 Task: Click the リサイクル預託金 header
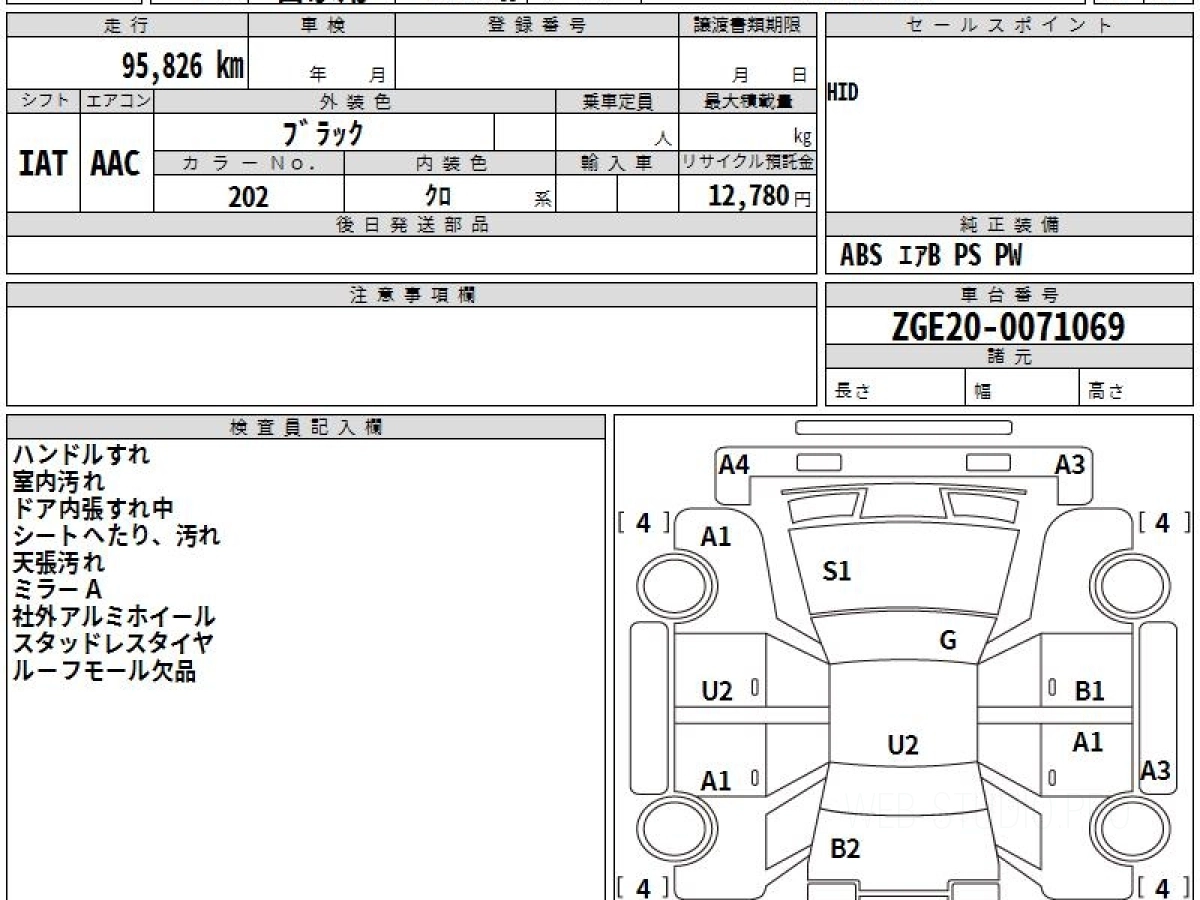point(747,163)
